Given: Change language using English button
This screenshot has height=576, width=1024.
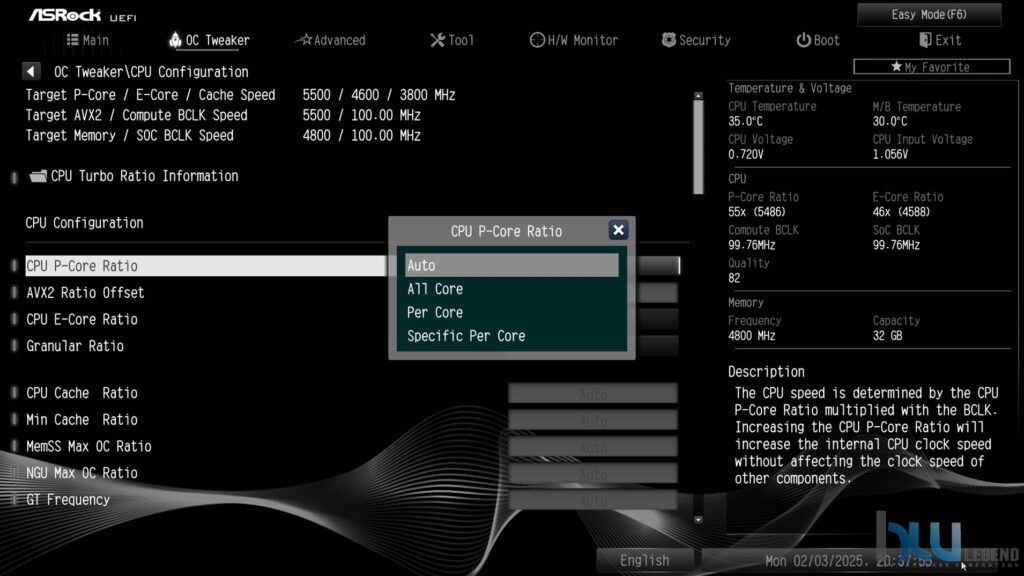Looking at the screenshot, I should tap(645, 560).
